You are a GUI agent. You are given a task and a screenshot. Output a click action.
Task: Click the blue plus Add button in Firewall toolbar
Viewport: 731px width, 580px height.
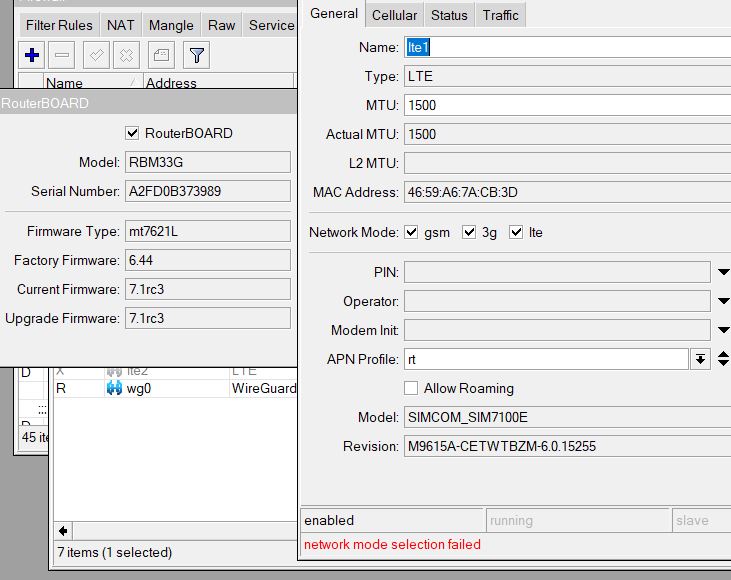(32, 55)
